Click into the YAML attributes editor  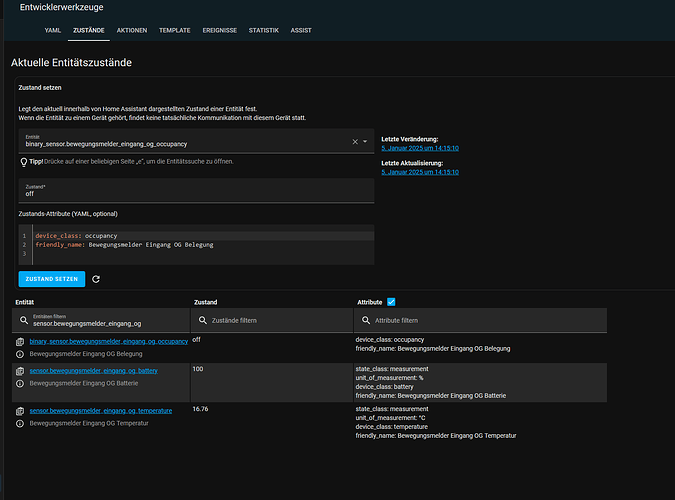196,245
